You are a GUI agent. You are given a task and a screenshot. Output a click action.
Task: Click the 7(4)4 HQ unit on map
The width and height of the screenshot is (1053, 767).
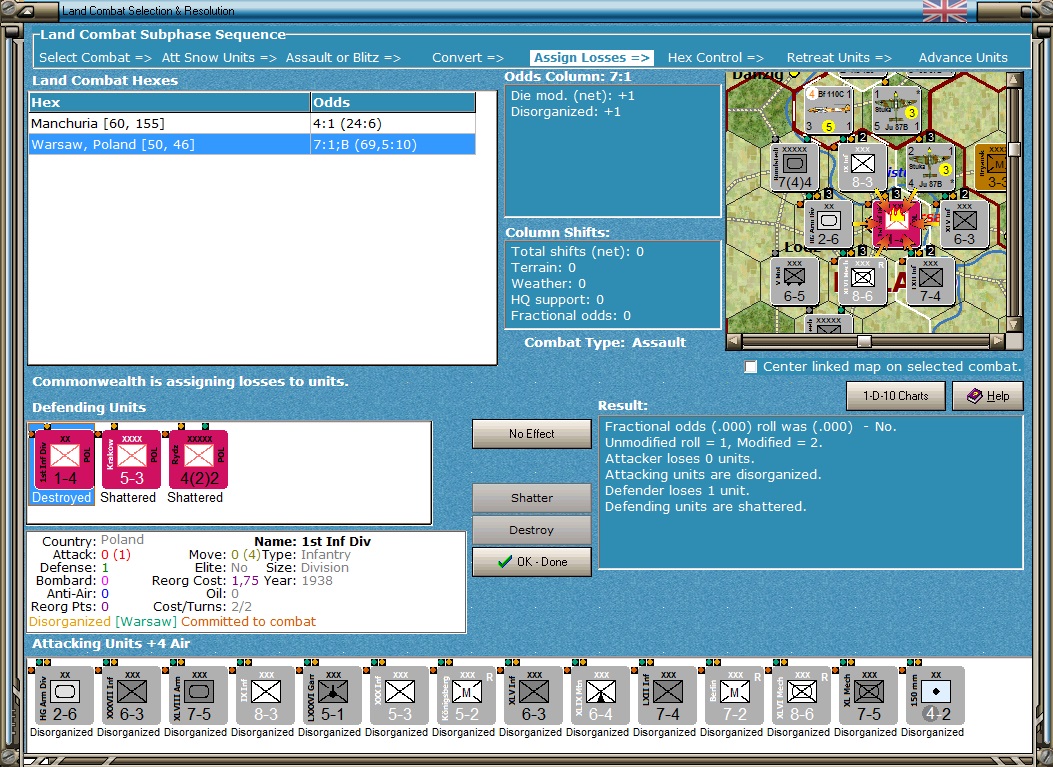pyautogui.click(x=794, y=167)
